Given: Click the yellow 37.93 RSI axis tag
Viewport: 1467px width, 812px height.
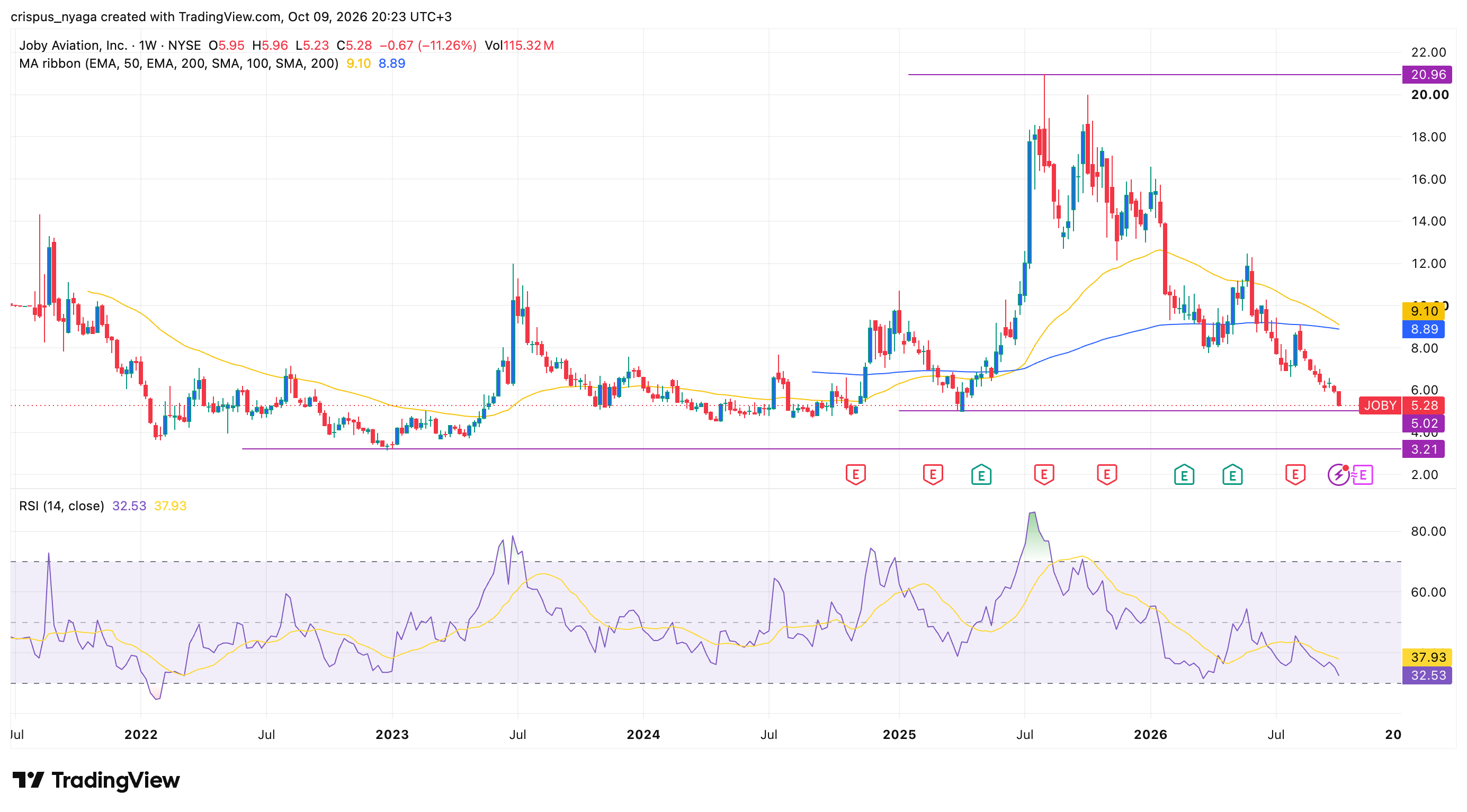Looking at the screenshot, I should (1427, 657).
